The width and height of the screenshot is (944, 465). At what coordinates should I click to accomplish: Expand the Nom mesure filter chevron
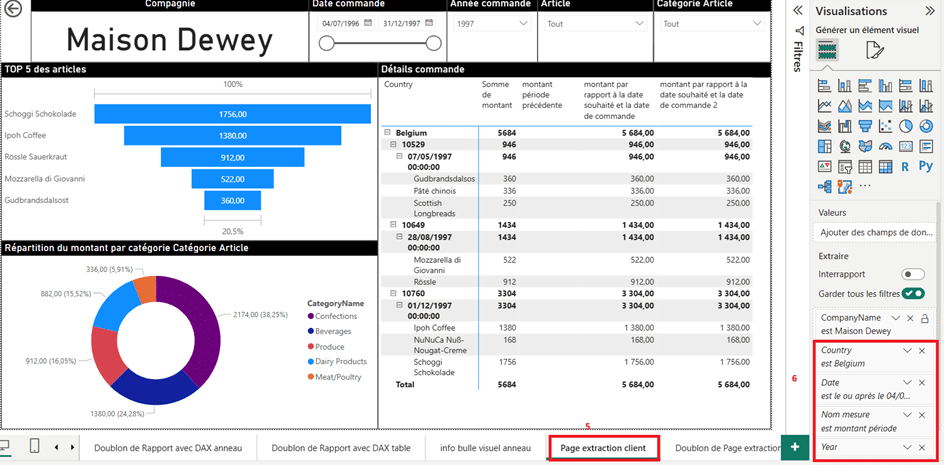pos(907,415)
